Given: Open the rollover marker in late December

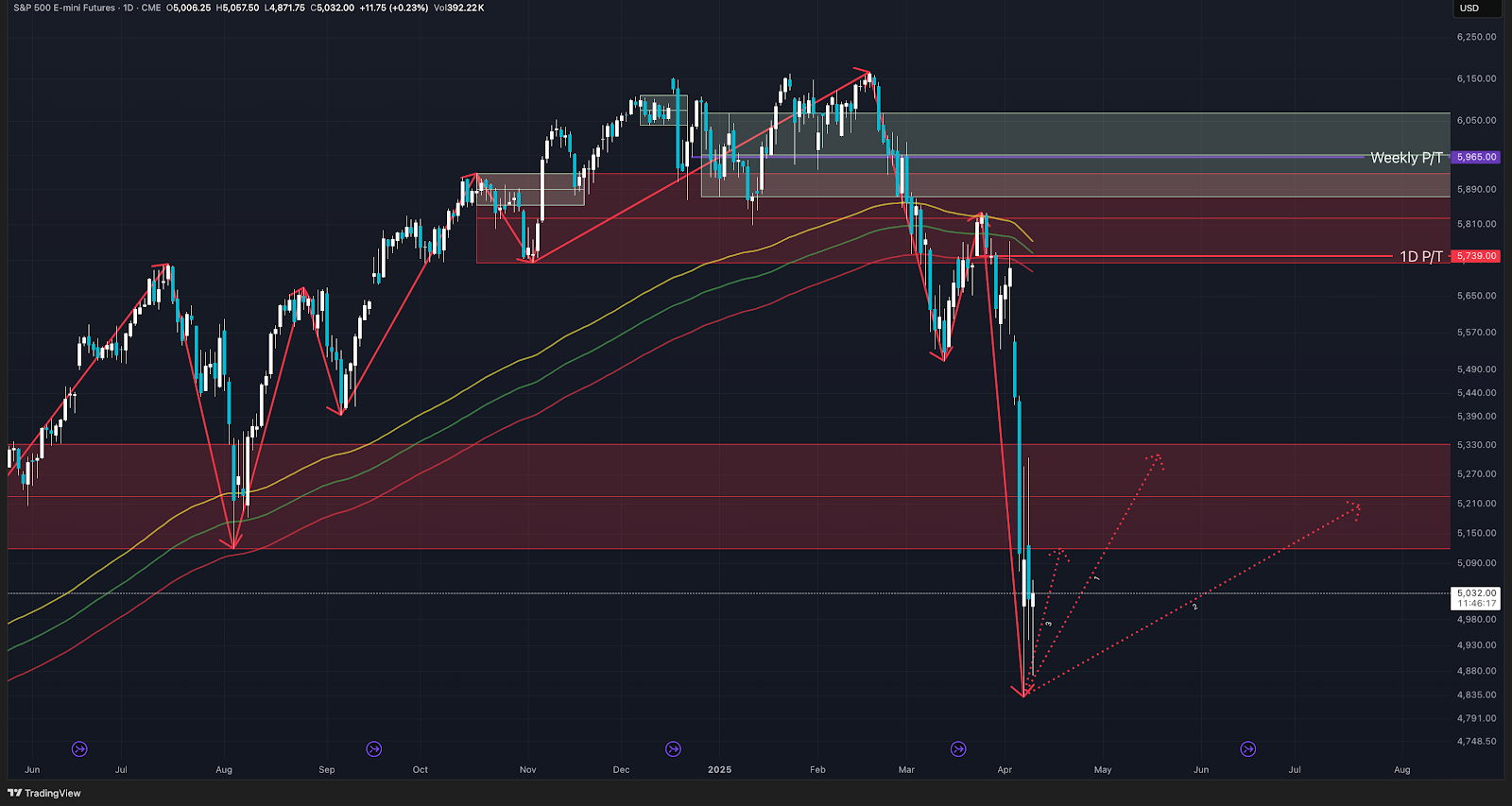Looking at the screenshot, I should point(673,749).
